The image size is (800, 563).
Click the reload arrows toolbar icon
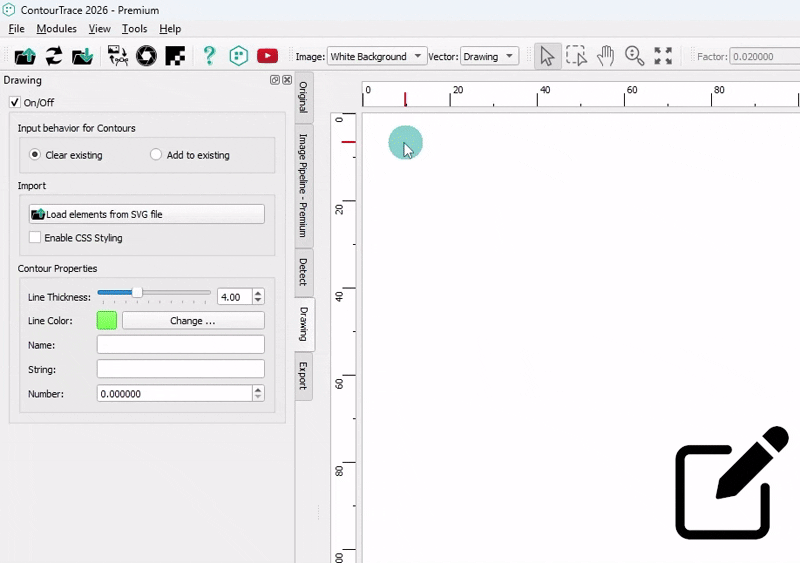(x=54, y=56)
